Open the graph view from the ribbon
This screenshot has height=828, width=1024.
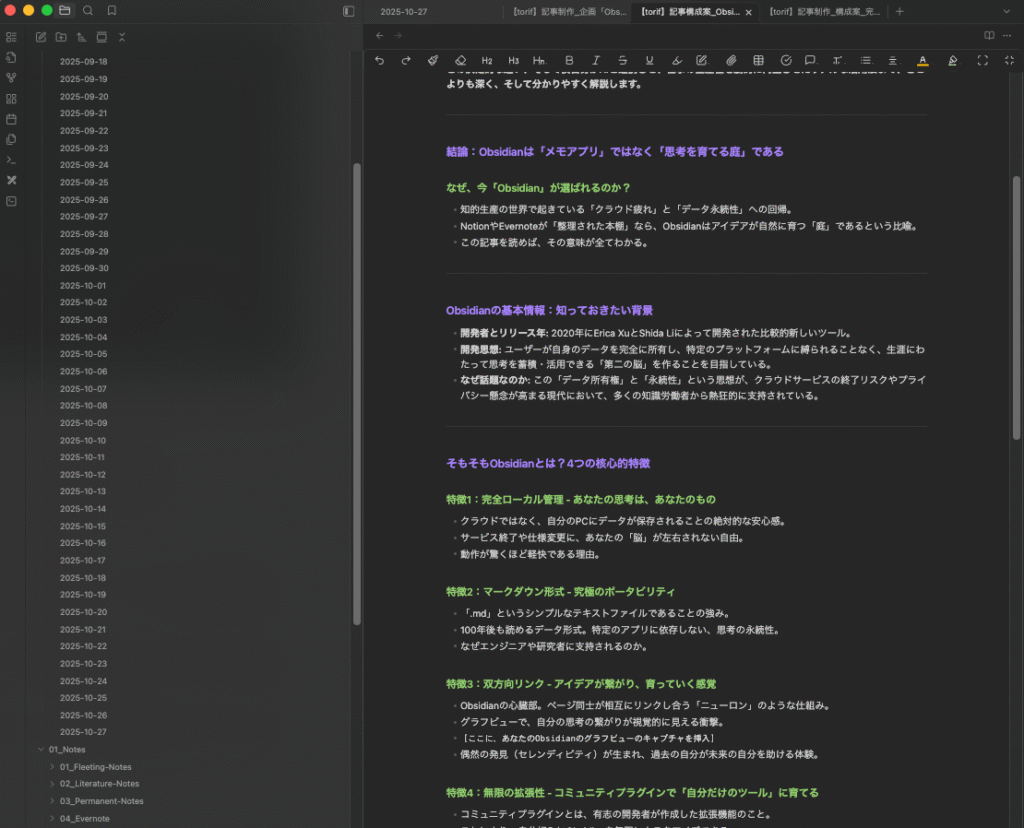[x=11, y=78]
